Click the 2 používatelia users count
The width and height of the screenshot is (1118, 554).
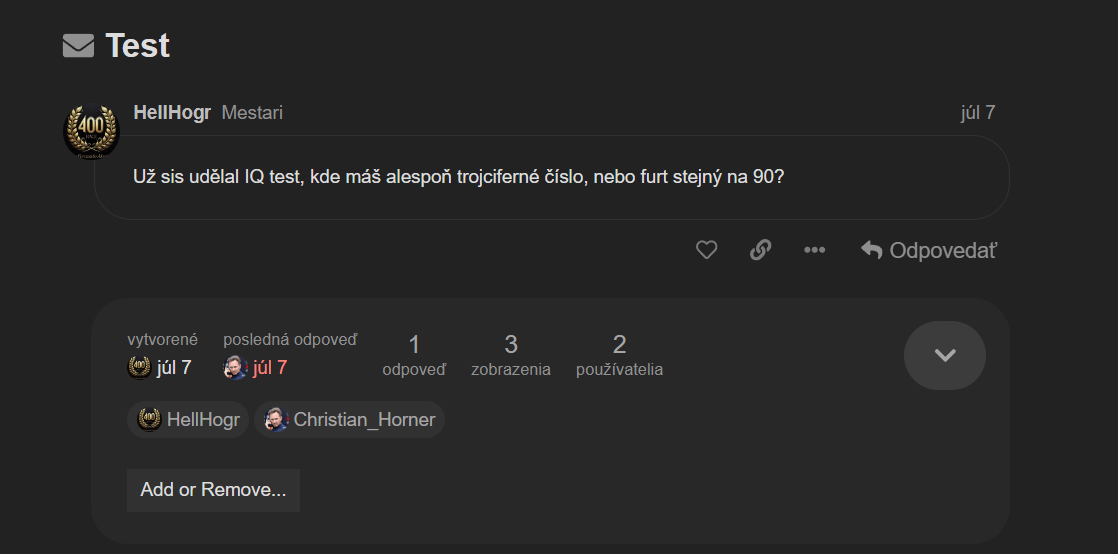619,355
